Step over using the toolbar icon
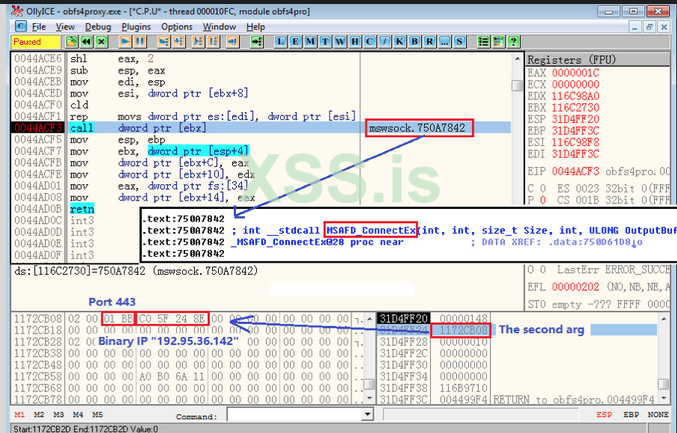 (x=179, y=42)
